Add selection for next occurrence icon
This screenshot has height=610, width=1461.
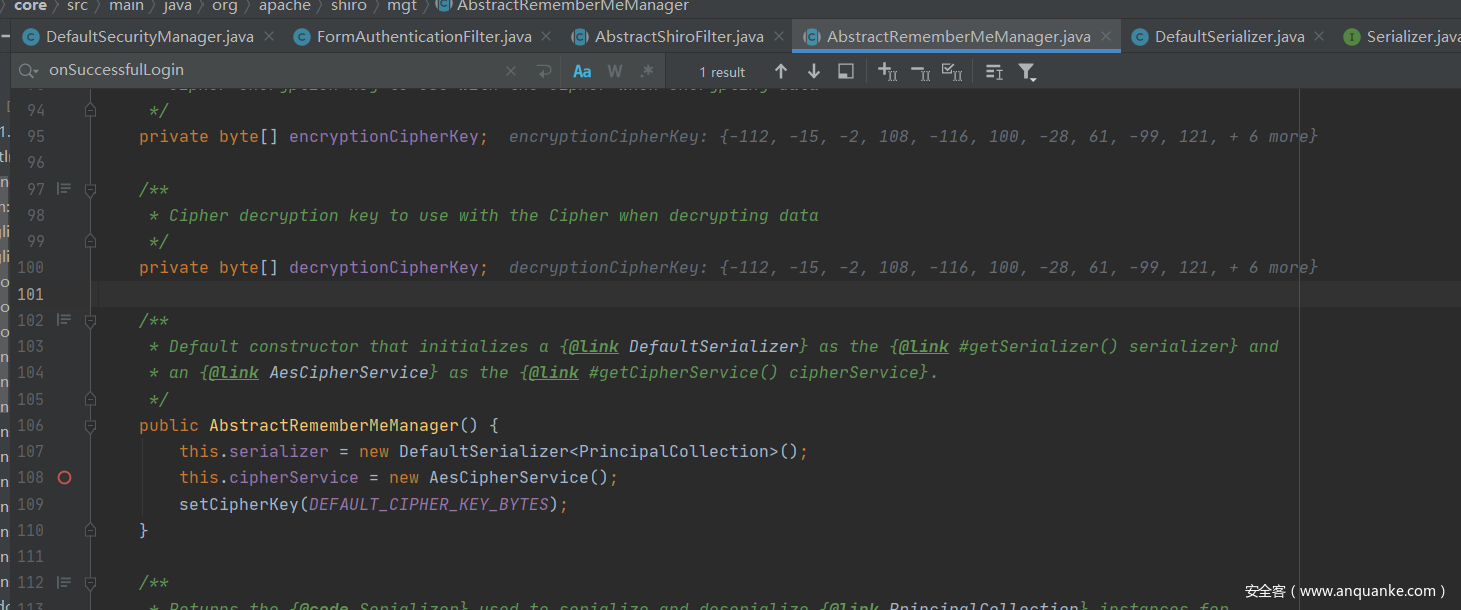pyautogui.click(x=887, y=71)
